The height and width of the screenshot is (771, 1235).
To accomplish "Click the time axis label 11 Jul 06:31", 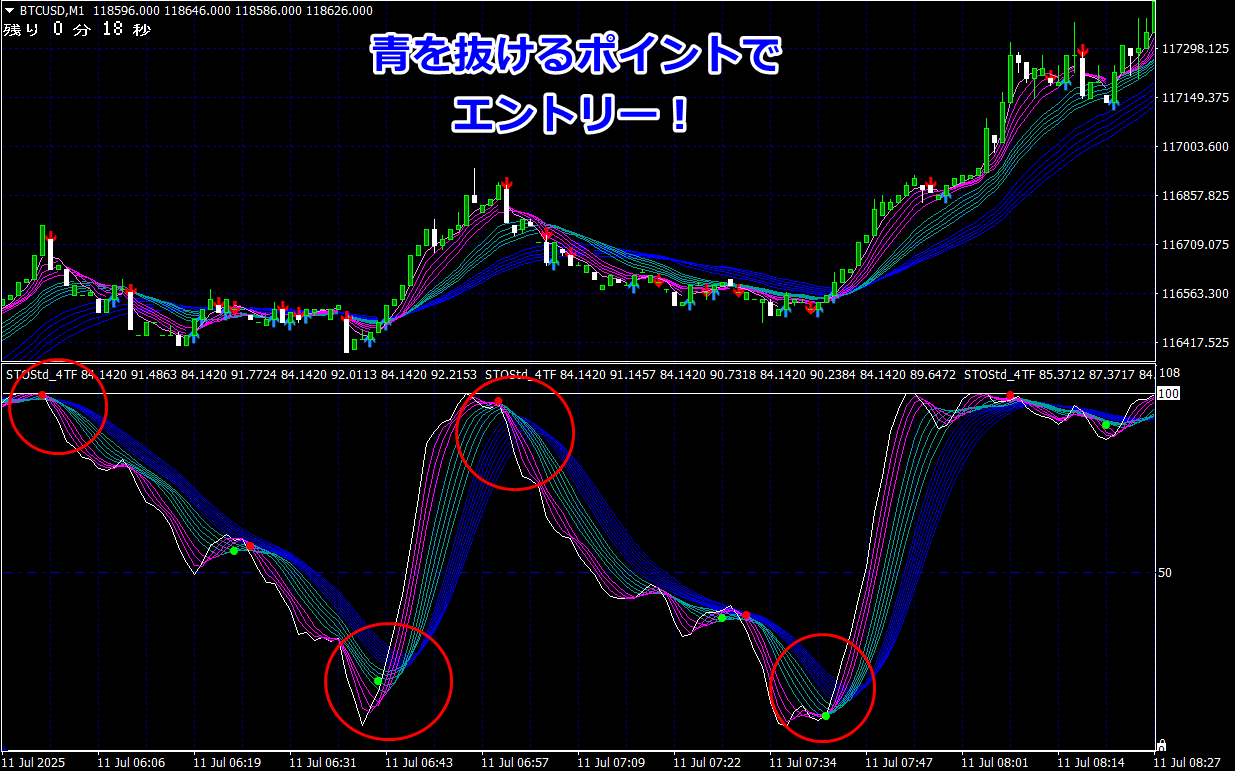I will tap(323, 763).
